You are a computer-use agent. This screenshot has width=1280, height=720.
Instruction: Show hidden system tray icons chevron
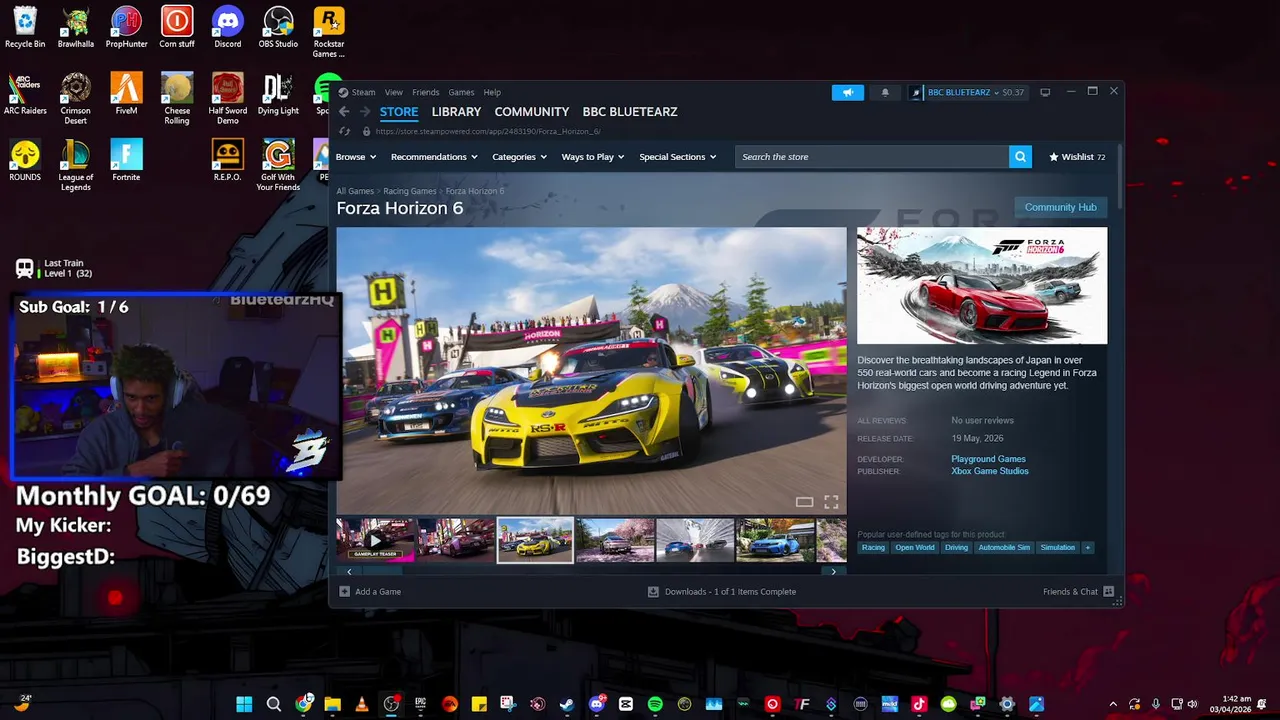1113,704
